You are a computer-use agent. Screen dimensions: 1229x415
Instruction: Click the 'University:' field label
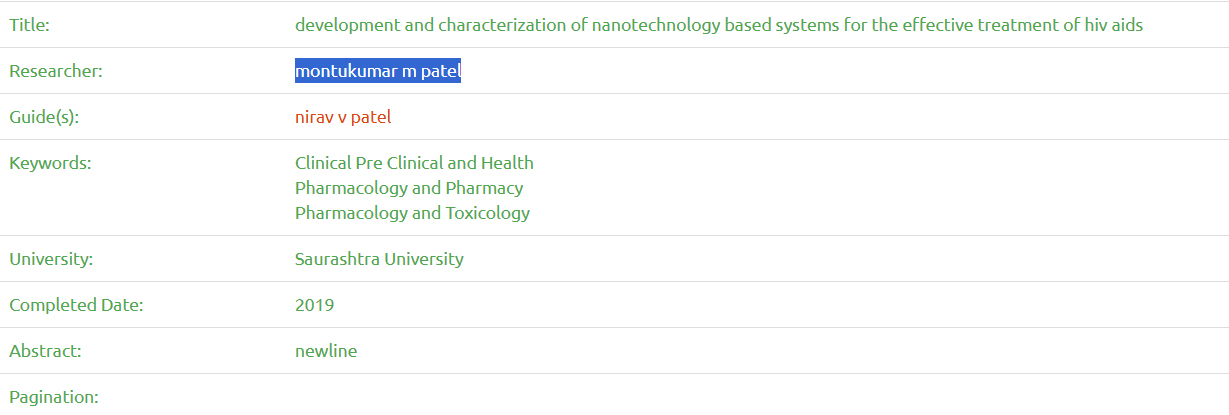[x=51, y=259]
